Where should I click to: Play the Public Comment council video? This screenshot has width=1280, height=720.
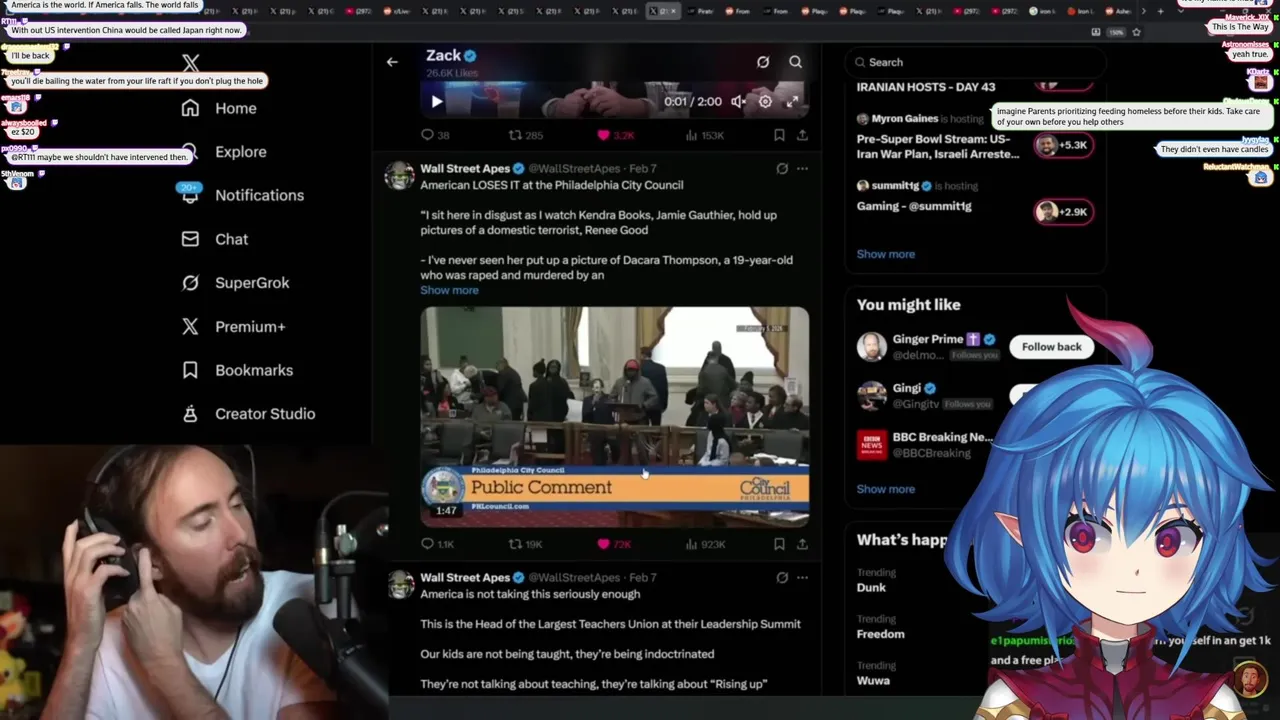tap(614, 415)
